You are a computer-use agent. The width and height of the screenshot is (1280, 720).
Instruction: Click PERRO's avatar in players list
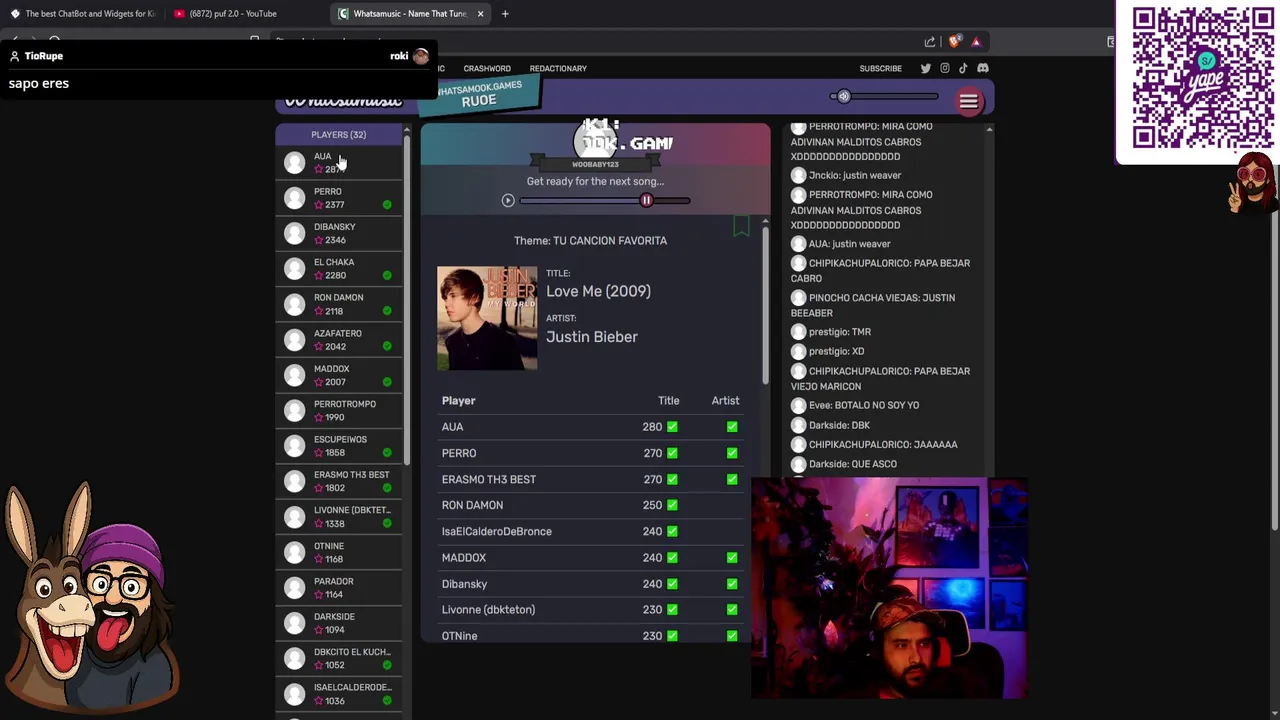294,198
